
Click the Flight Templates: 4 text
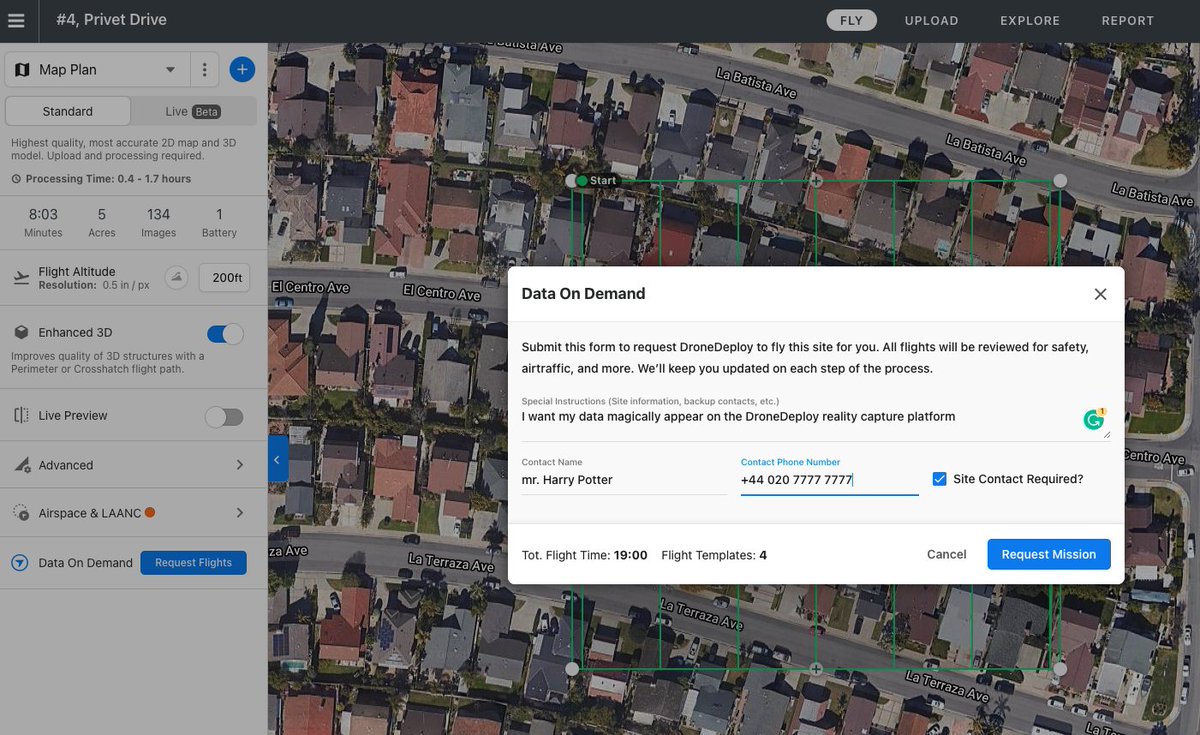714,555
